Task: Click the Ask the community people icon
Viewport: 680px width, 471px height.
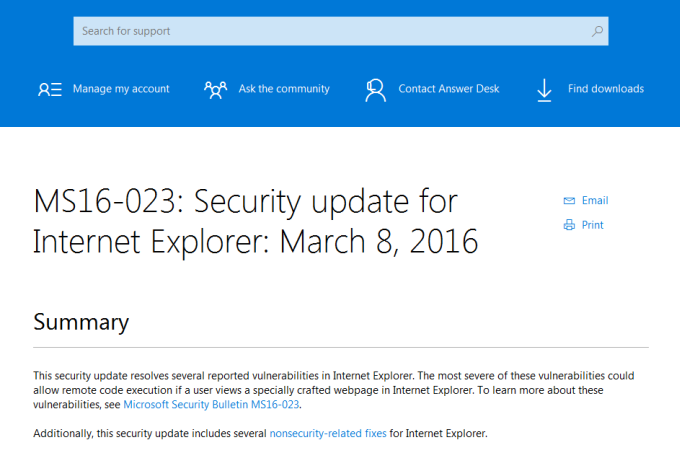Action: click(215, 89)
